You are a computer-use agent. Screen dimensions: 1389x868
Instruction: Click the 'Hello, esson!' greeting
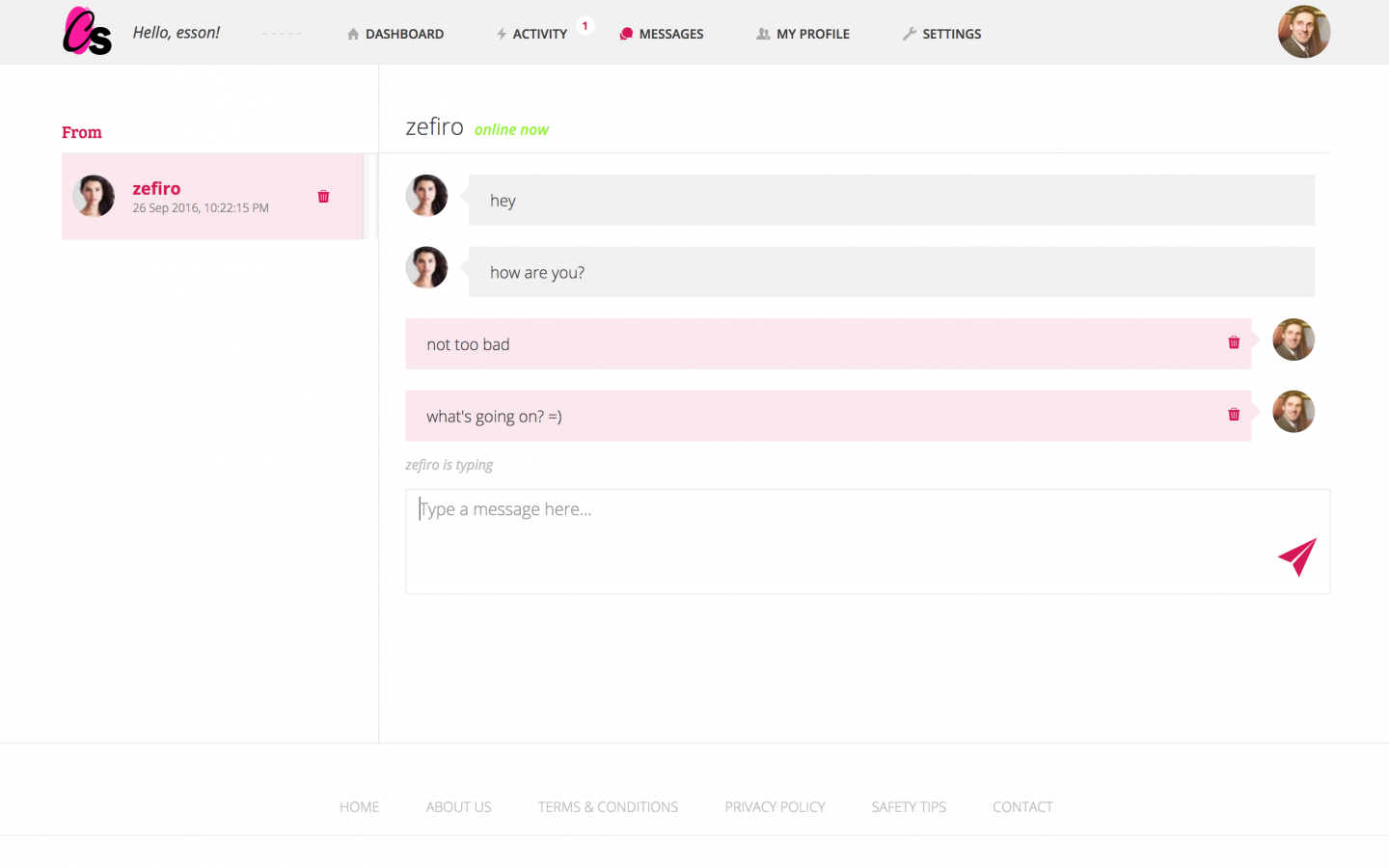(x=177, y=33)
